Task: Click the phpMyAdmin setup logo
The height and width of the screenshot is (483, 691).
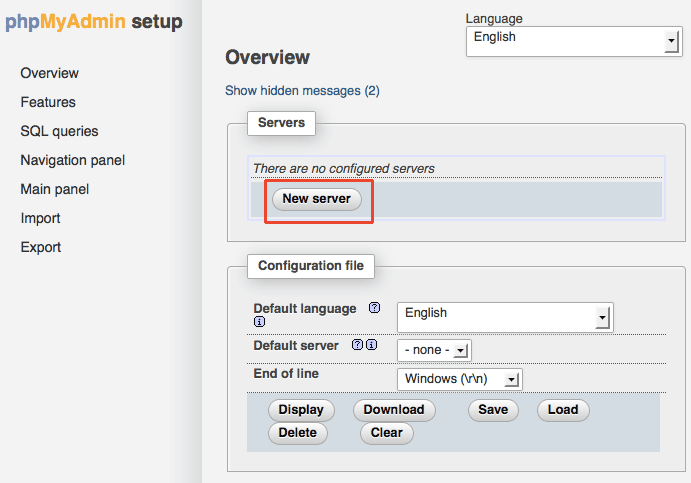Action: (94, 22)
